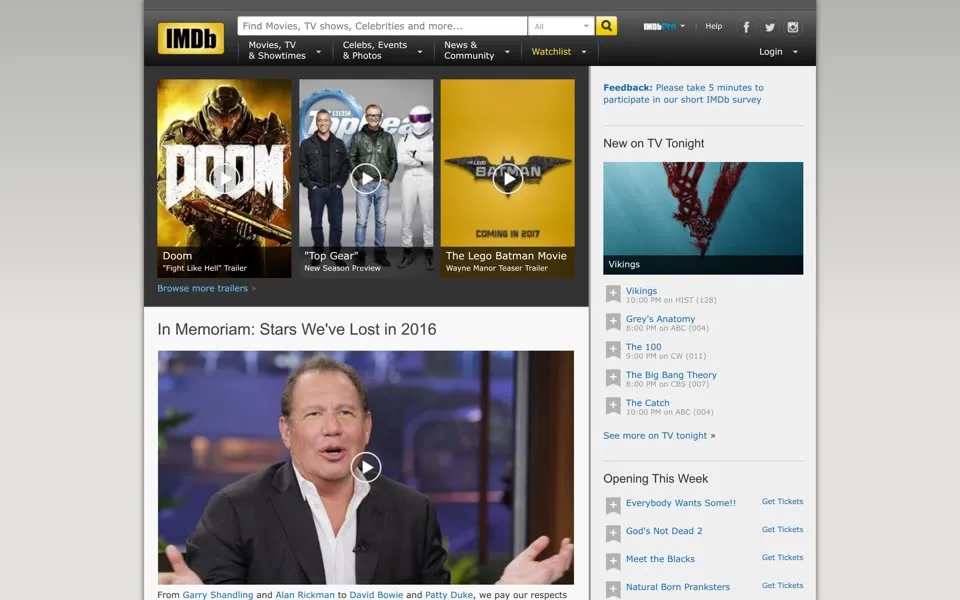Add Natural Born Pranksters to watchlist

[613, 590]
